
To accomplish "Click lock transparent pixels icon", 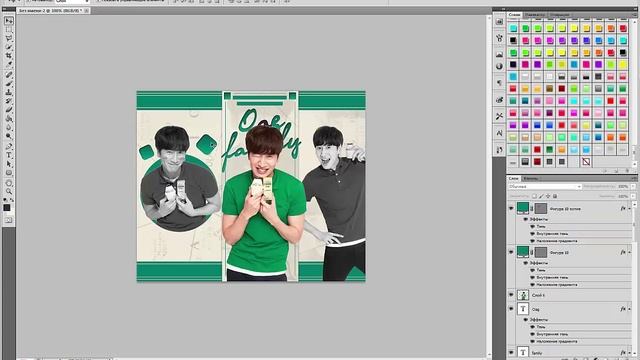I will pyautogui.click(x=534, y=196).
